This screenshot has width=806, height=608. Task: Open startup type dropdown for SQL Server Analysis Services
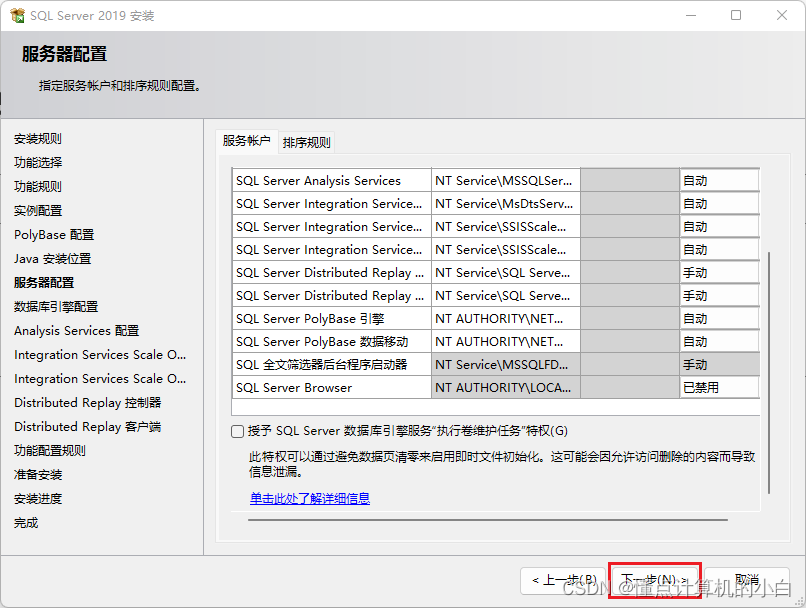pyautogui.click(x=719, y=180)
